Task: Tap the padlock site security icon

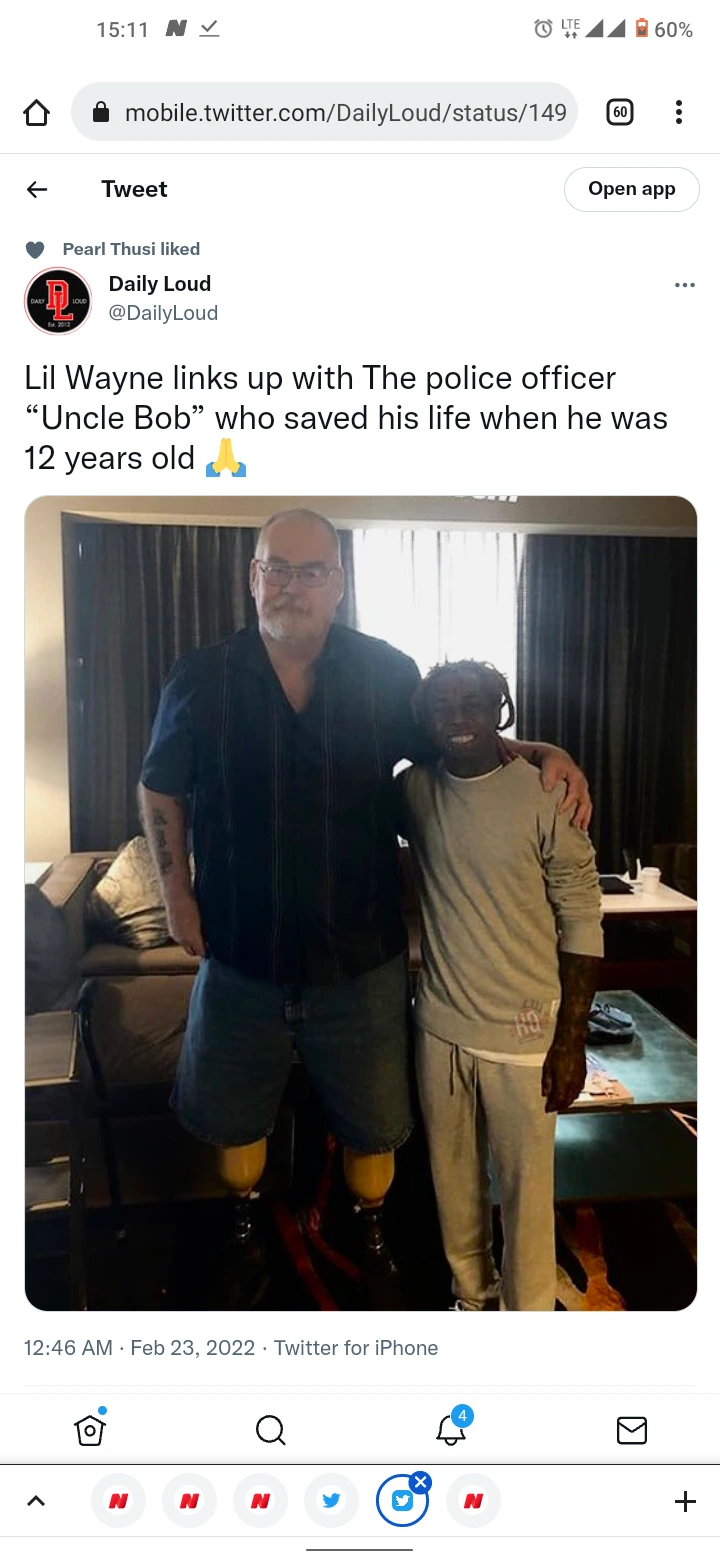Action: tap(100, 112)
